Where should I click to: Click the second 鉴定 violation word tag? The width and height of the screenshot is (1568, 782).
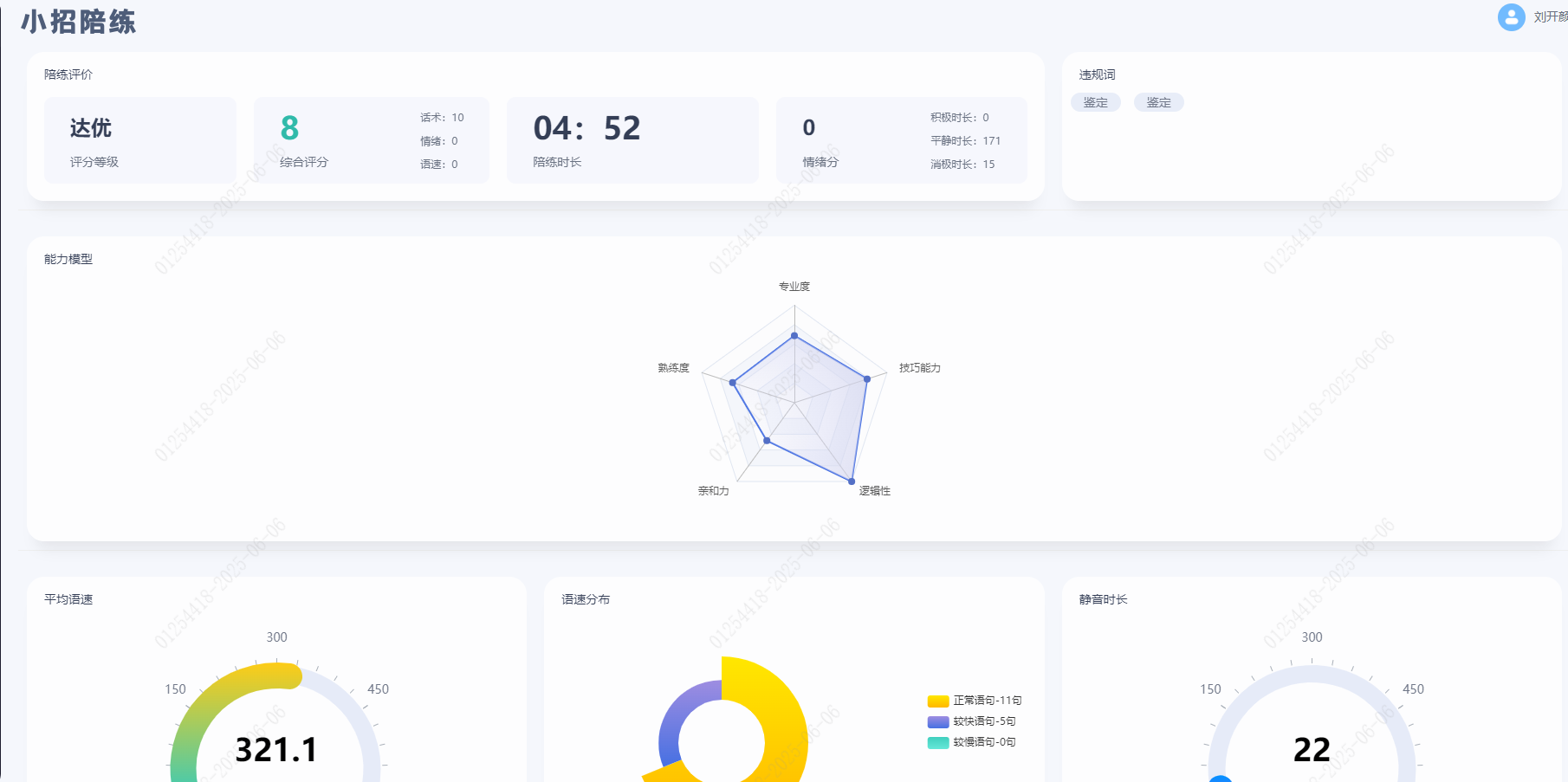1159,102
